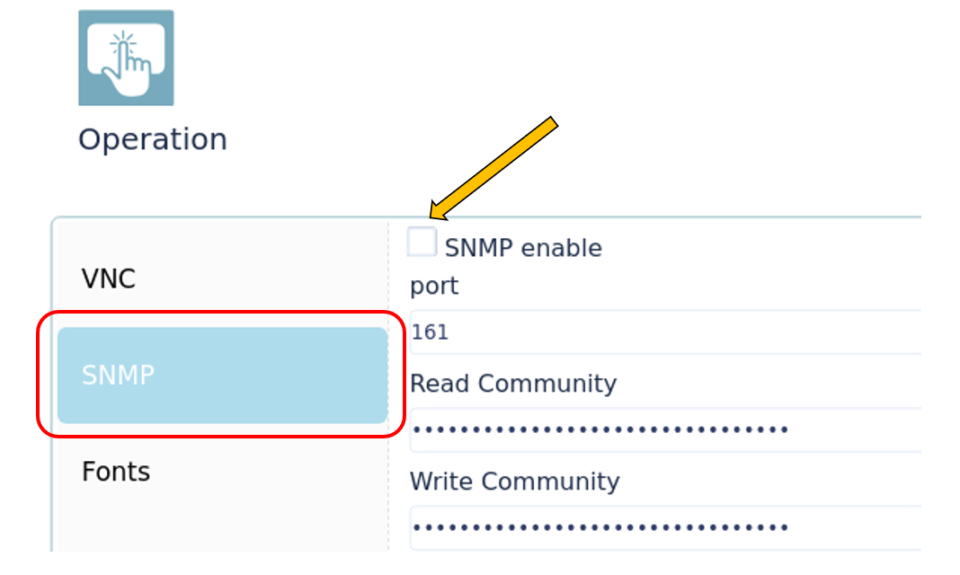Click the Write Community label
This screenshot has height=575, width=960.
pos(514,481)
